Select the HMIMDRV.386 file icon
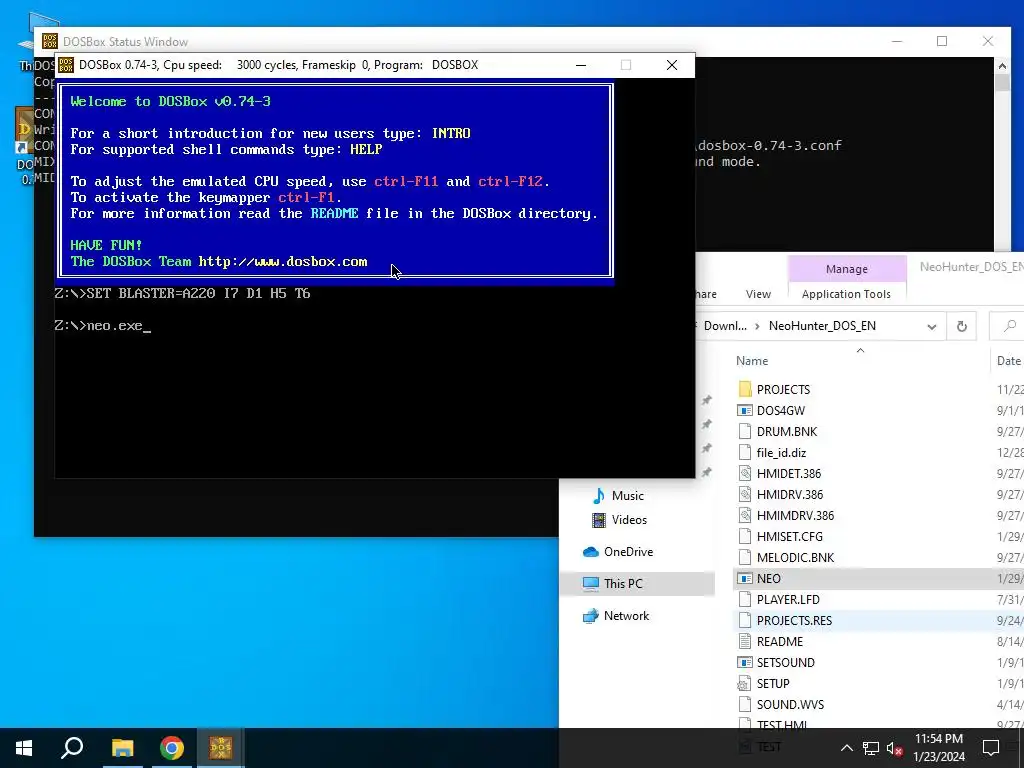 pos(744,515)
